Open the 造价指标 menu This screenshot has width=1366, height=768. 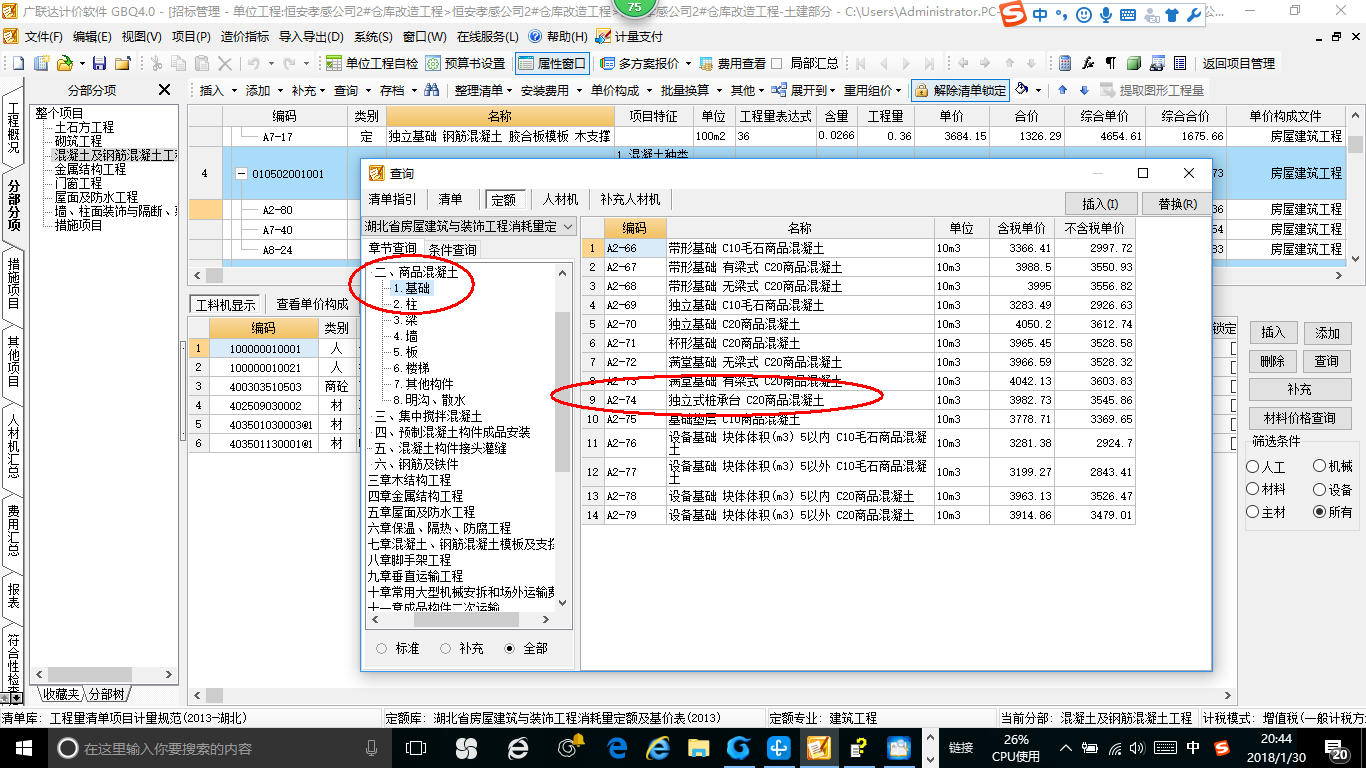244,36
